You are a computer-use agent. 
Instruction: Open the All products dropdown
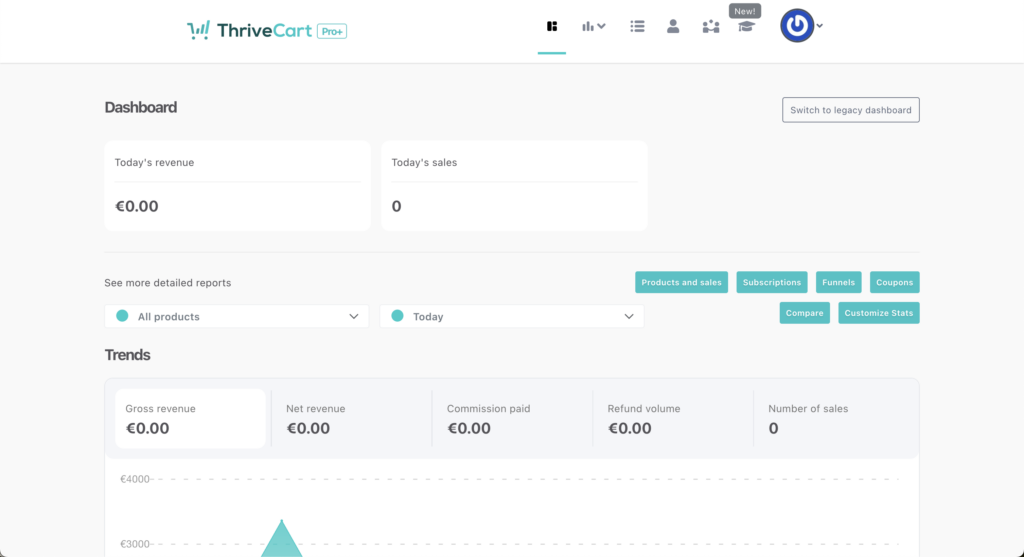tap(237, 316)
